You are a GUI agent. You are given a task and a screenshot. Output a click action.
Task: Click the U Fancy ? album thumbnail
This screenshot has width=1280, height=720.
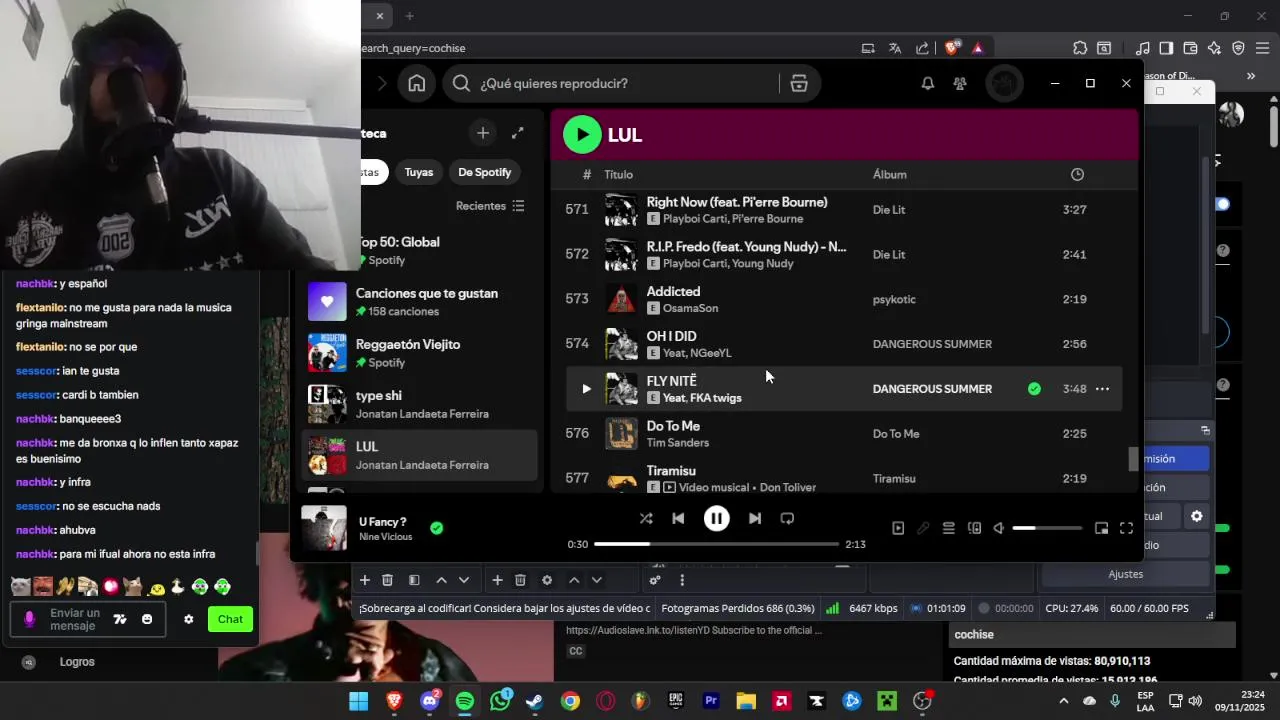click(324, 528)
